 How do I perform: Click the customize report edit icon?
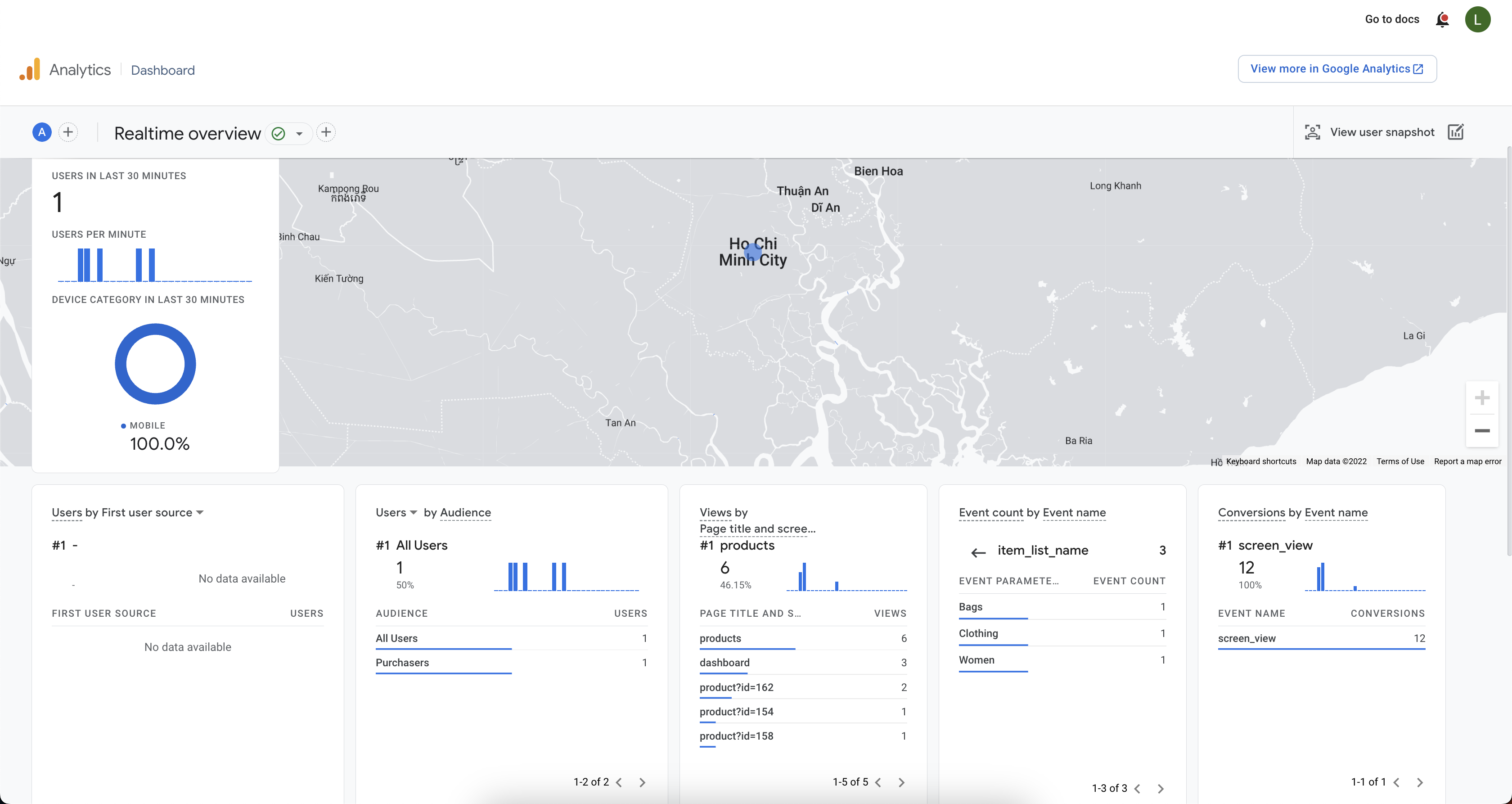pyautogui.click(x=1456, y=132)
